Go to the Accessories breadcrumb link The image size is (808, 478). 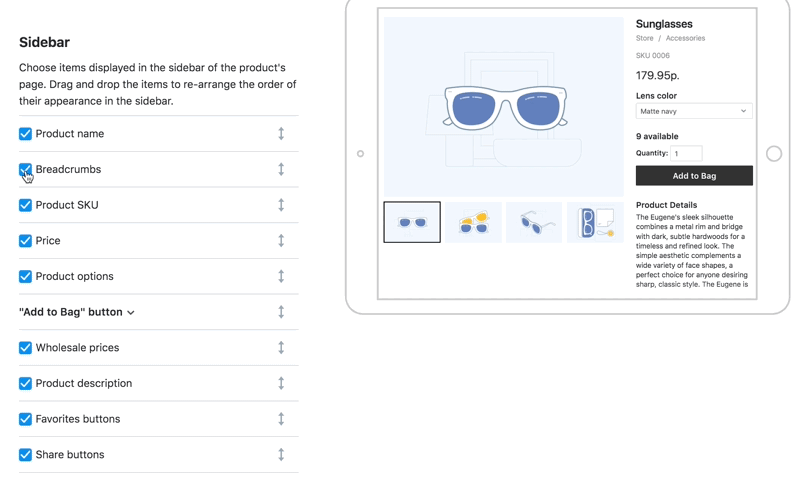tap(685, 38)
